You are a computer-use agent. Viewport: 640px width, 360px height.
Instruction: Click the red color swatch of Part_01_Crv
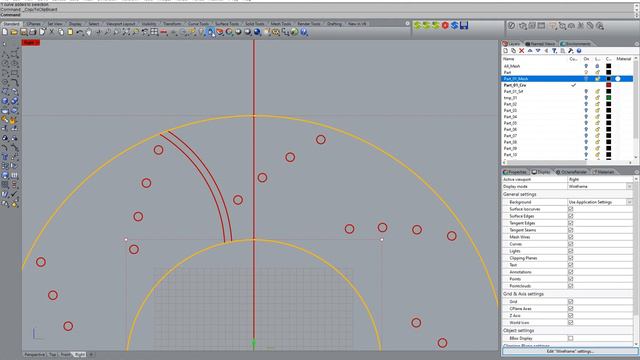tap(609, 85)
